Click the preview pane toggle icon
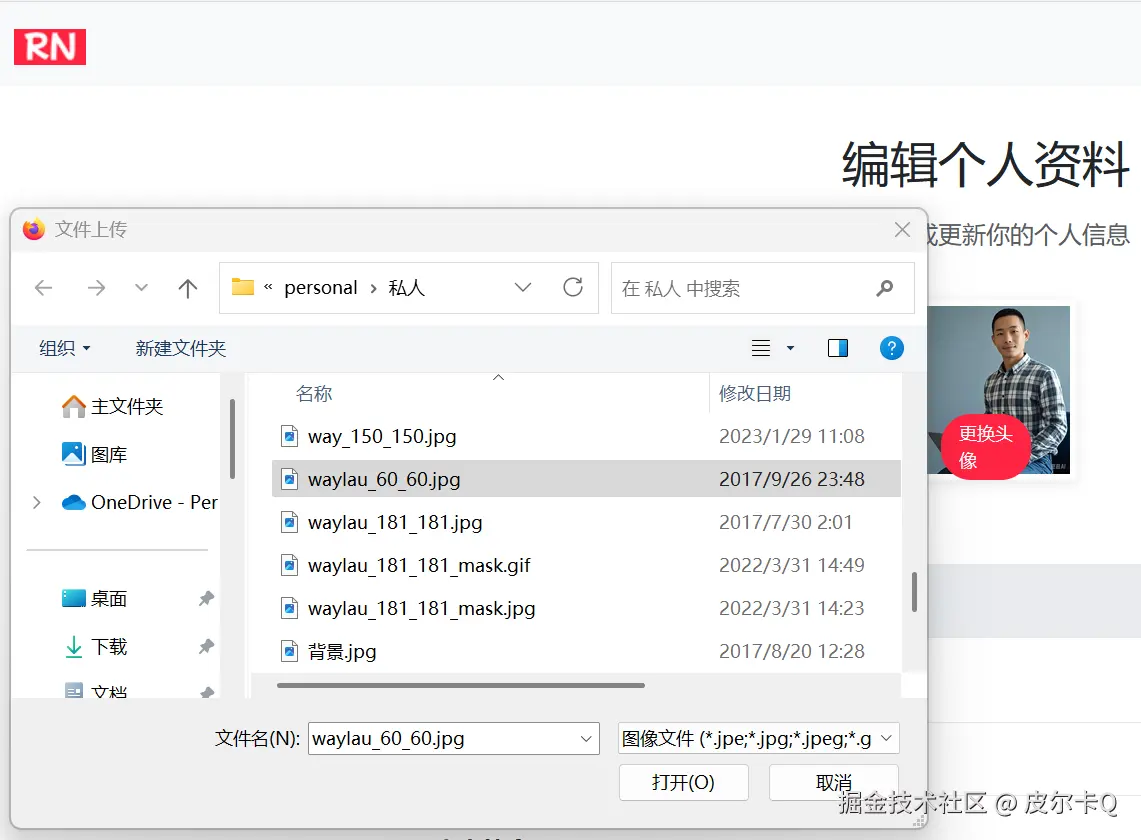The image size is (1141, 840). tap(838, 348)
